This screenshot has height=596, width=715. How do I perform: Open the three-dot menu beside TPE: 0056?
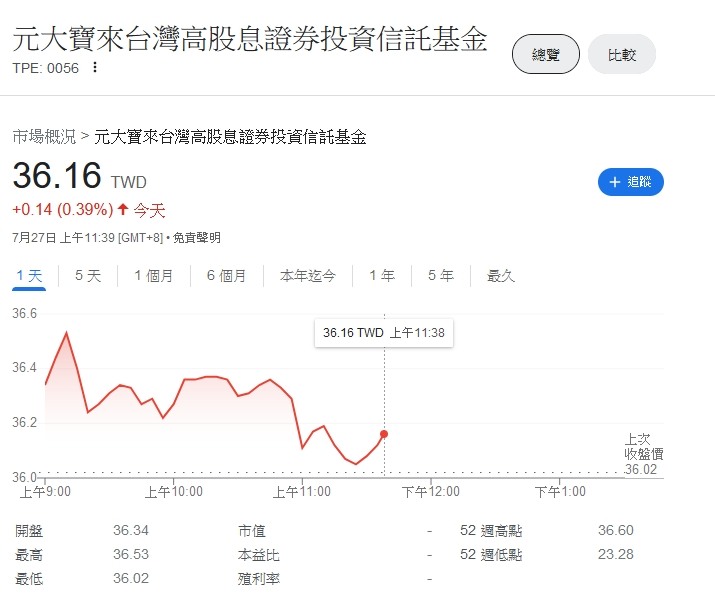tap(94, 67)
